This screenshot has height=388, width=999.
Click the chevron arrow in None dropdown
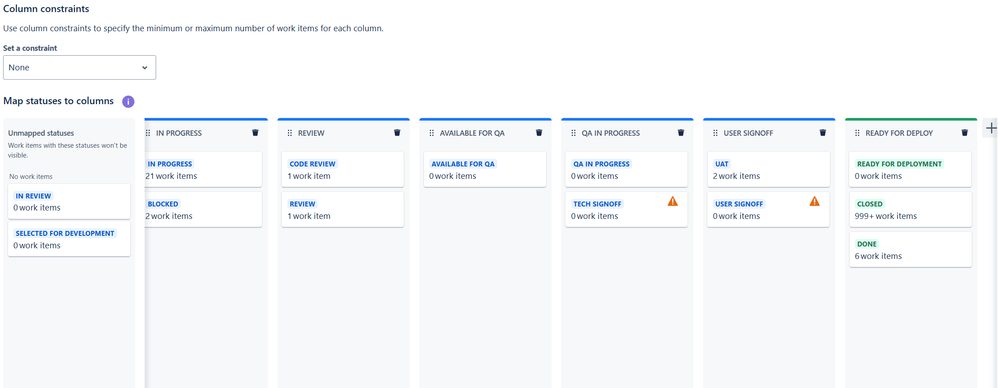(x=145, y=68)
